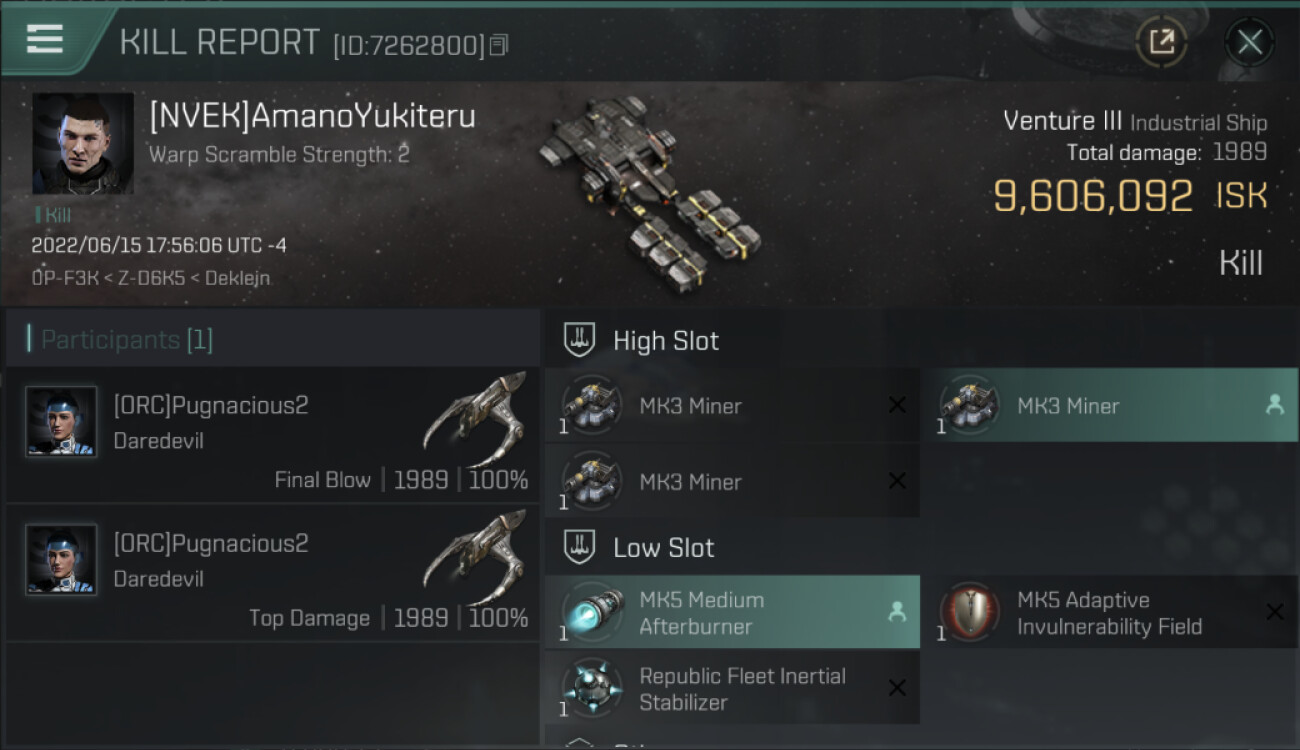
Task: Select the MK5 Medium Afterburner module
Action: [x=732, y=612]
